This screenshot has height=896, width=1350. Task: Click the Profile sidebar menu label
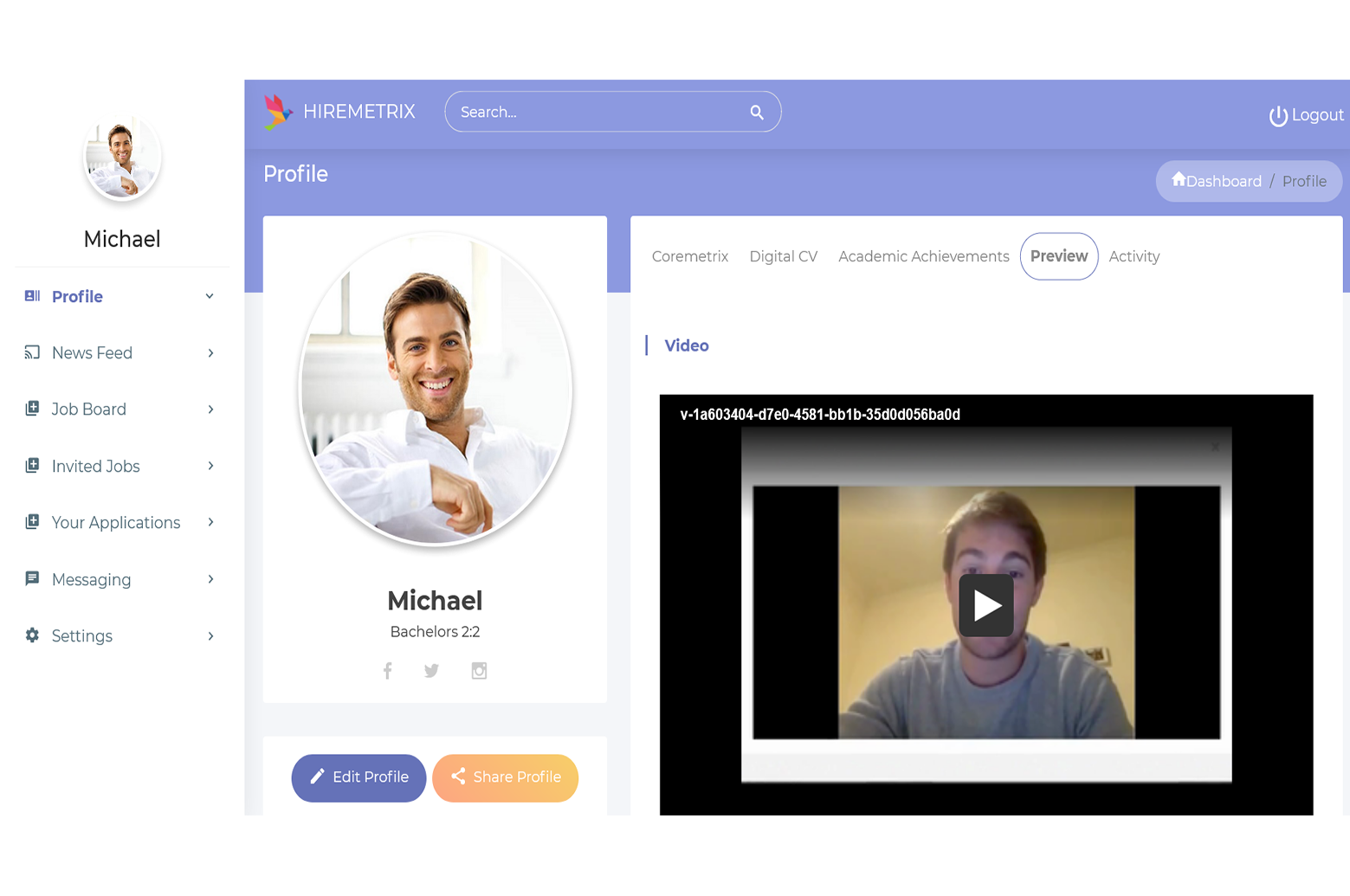pyautogui.click(x=77, y=296)
